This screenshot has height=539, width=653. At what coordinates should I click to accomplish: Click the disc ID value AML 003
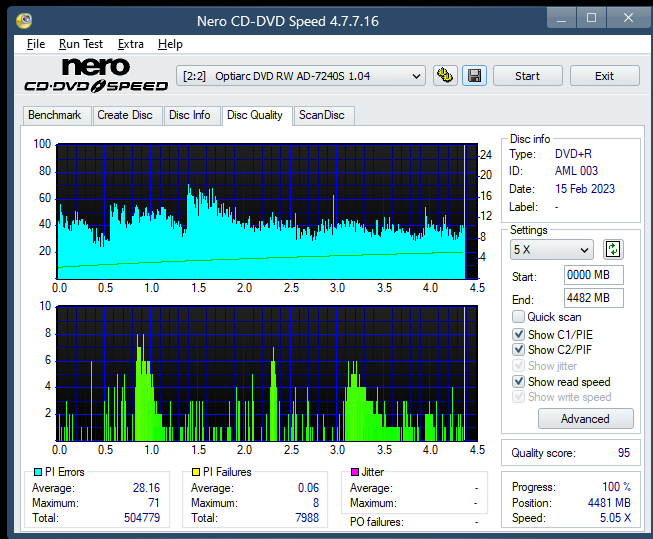576,171
